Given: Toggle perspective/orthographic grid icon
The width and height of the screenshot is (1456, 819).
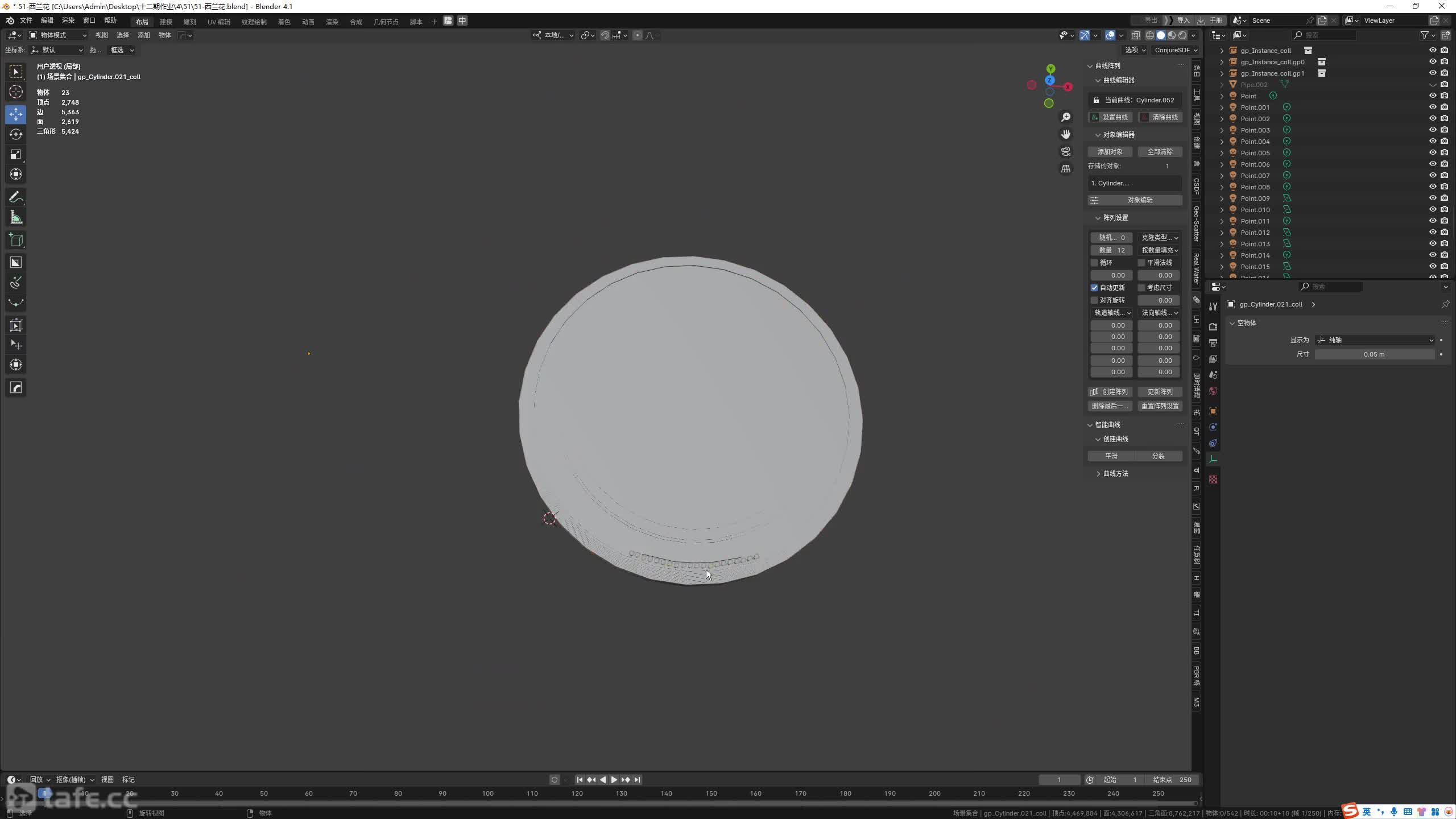Looking at the screenshot, I should pyautogui.click(x=1066, y=169).
